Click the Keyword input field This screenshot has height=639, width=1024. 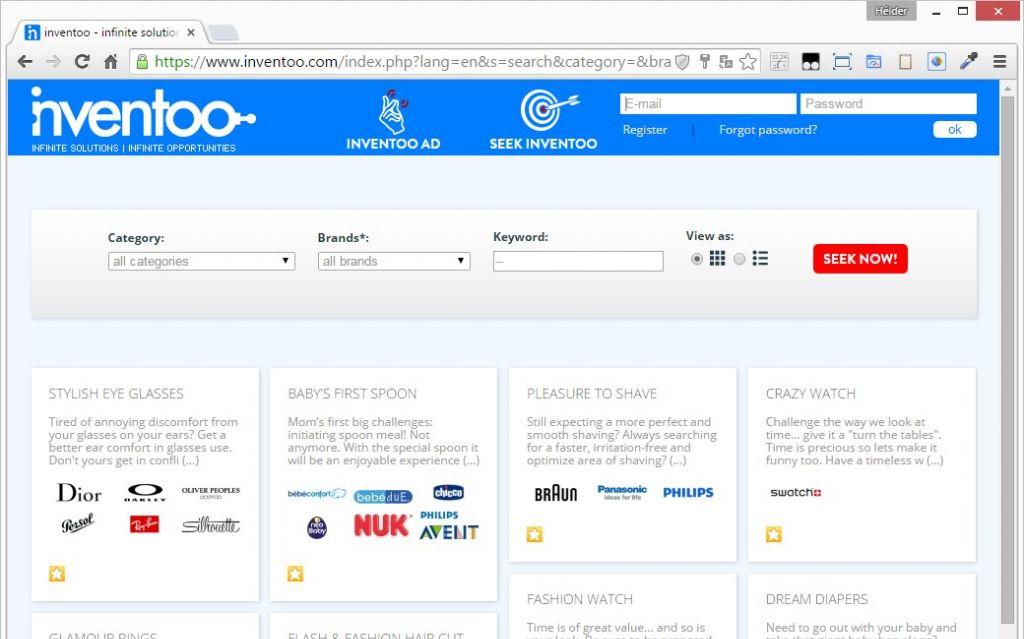[x=578, y=261]
